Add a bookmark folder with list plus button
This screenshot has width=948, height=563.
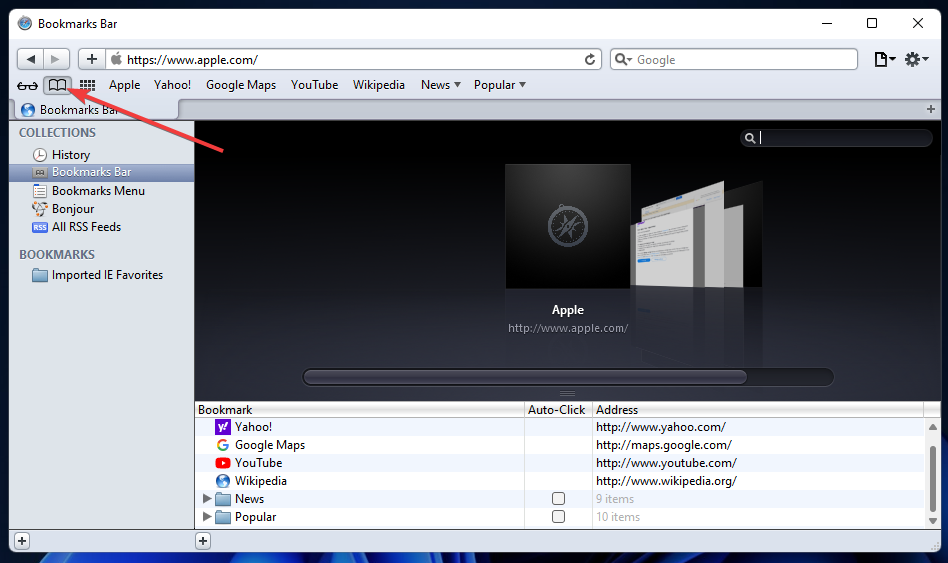[203, 541]
